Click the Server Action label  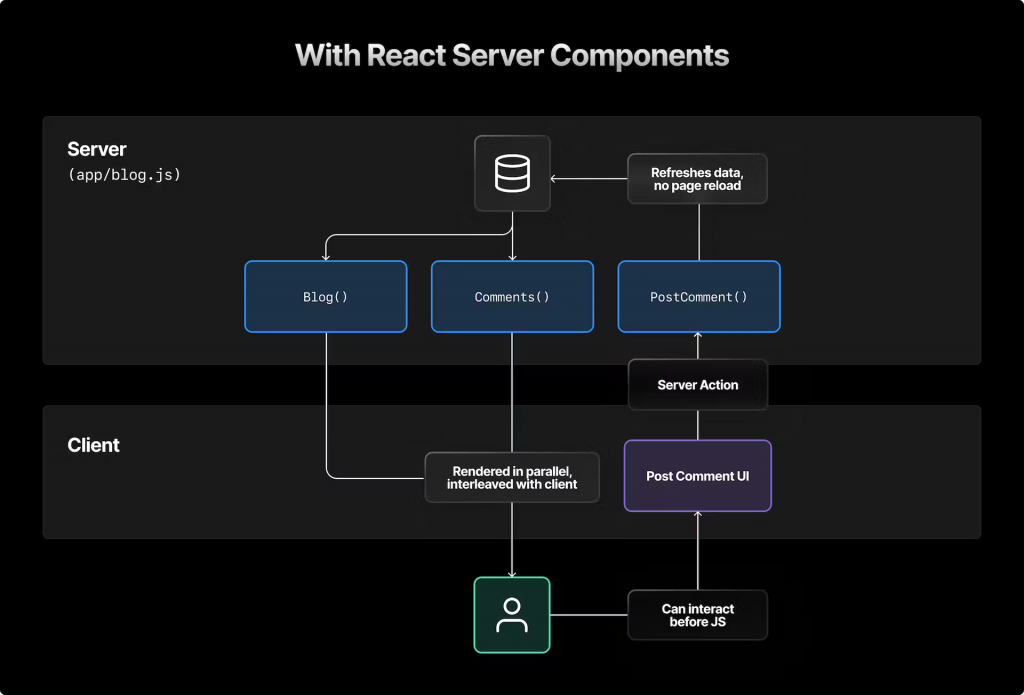[697, 385]
